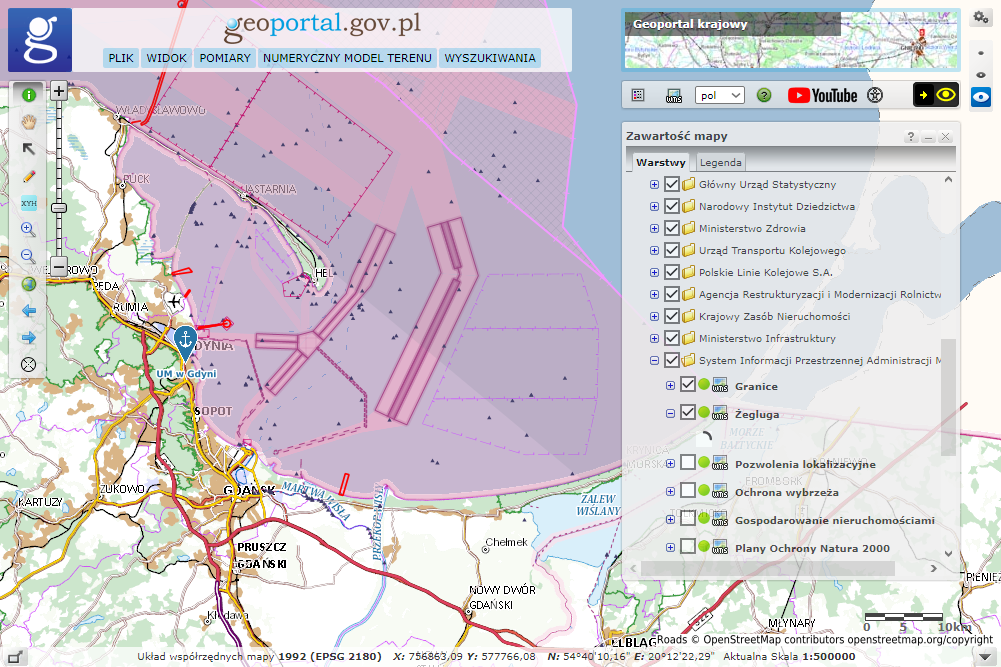Go to previous map view arrow
The image size is (1001, 667).
[29, 311]
